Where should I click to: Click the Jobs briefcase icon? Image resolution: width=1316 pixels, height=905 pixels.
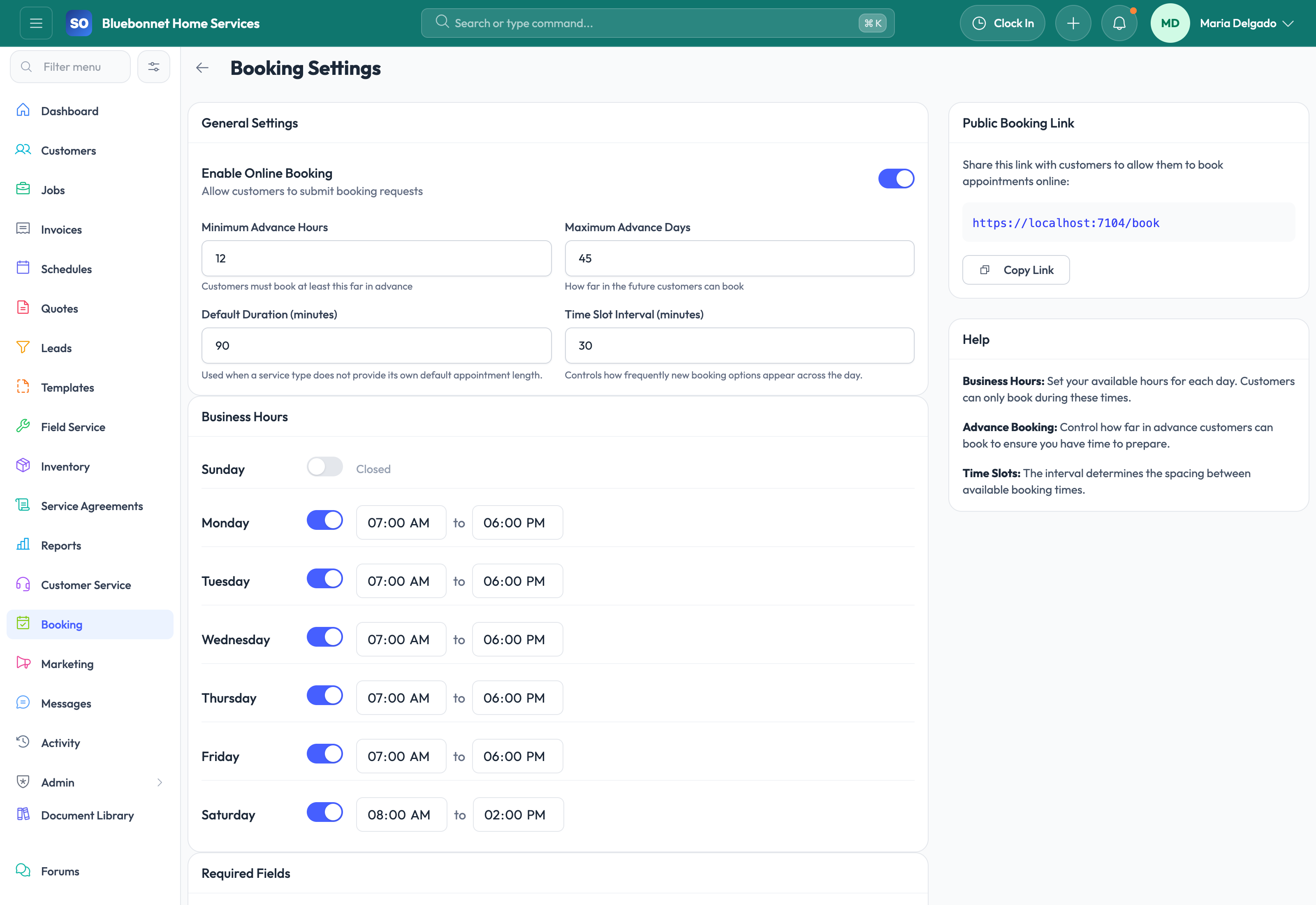pos(23,189)
